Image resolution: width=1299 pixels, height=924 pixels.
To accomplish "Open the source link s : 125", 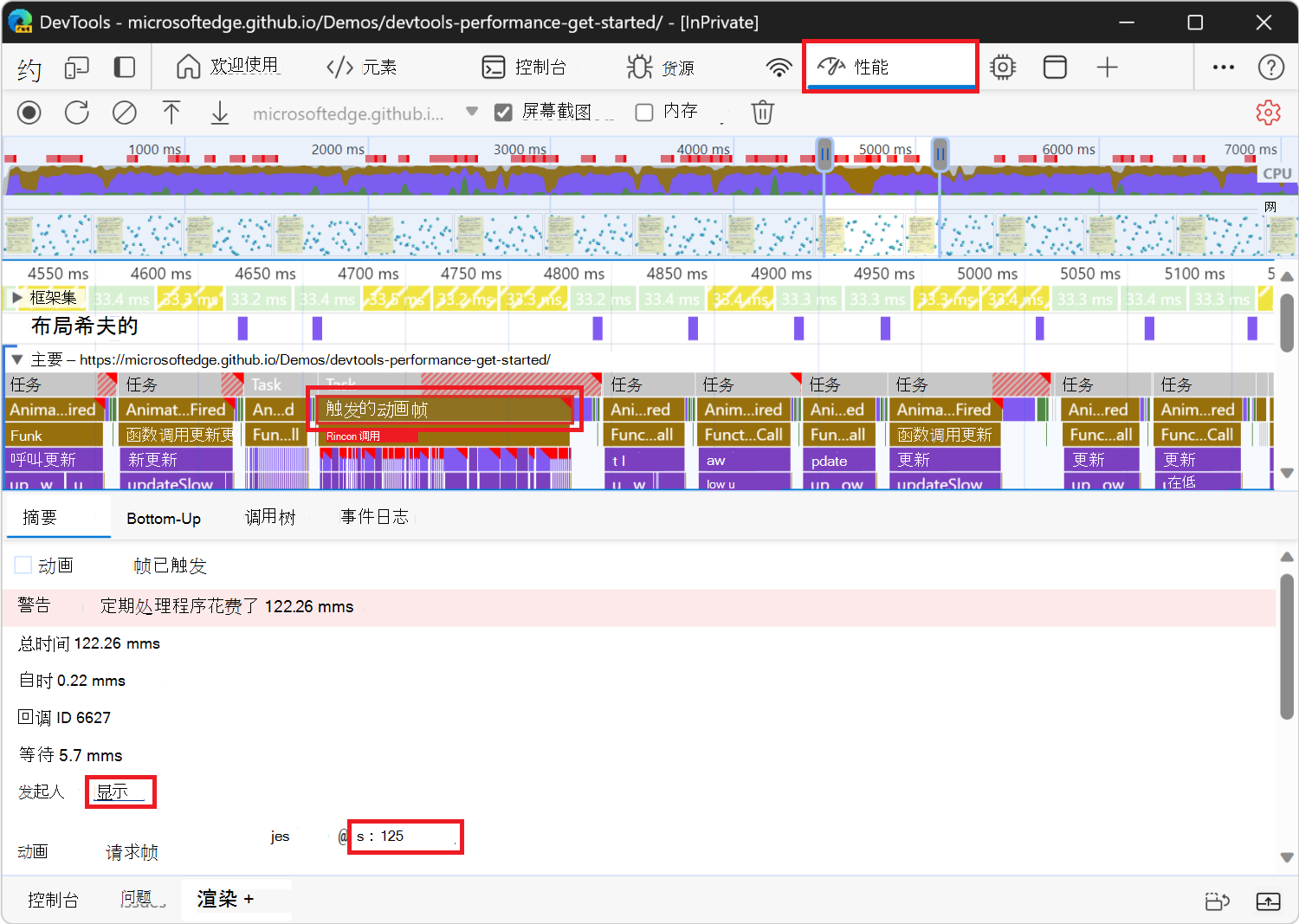I will 381,836.
